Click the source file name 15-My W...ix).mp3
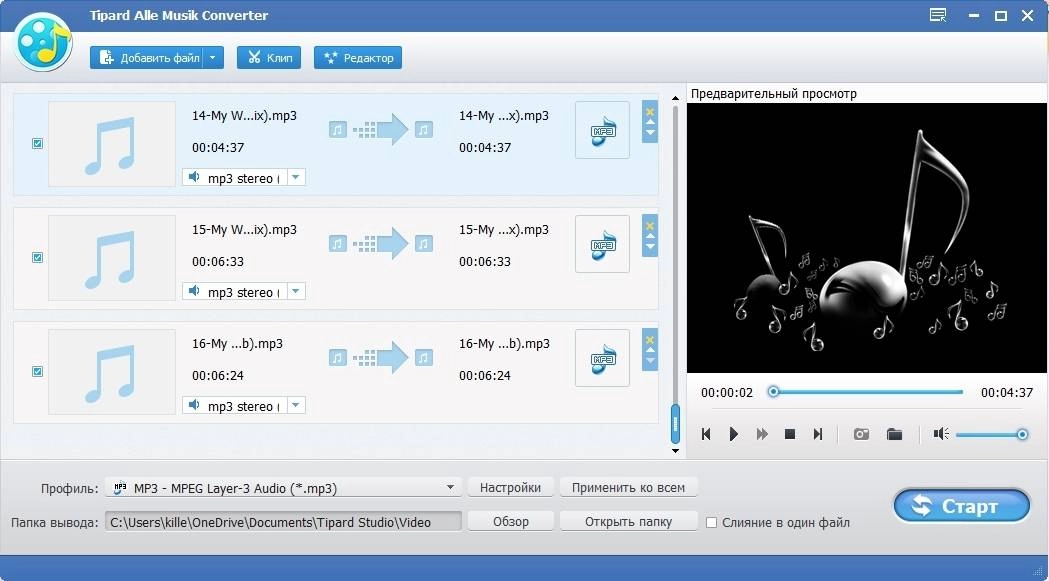The width and height of the screenshot is (1049, 581). (x=244, y=230)
